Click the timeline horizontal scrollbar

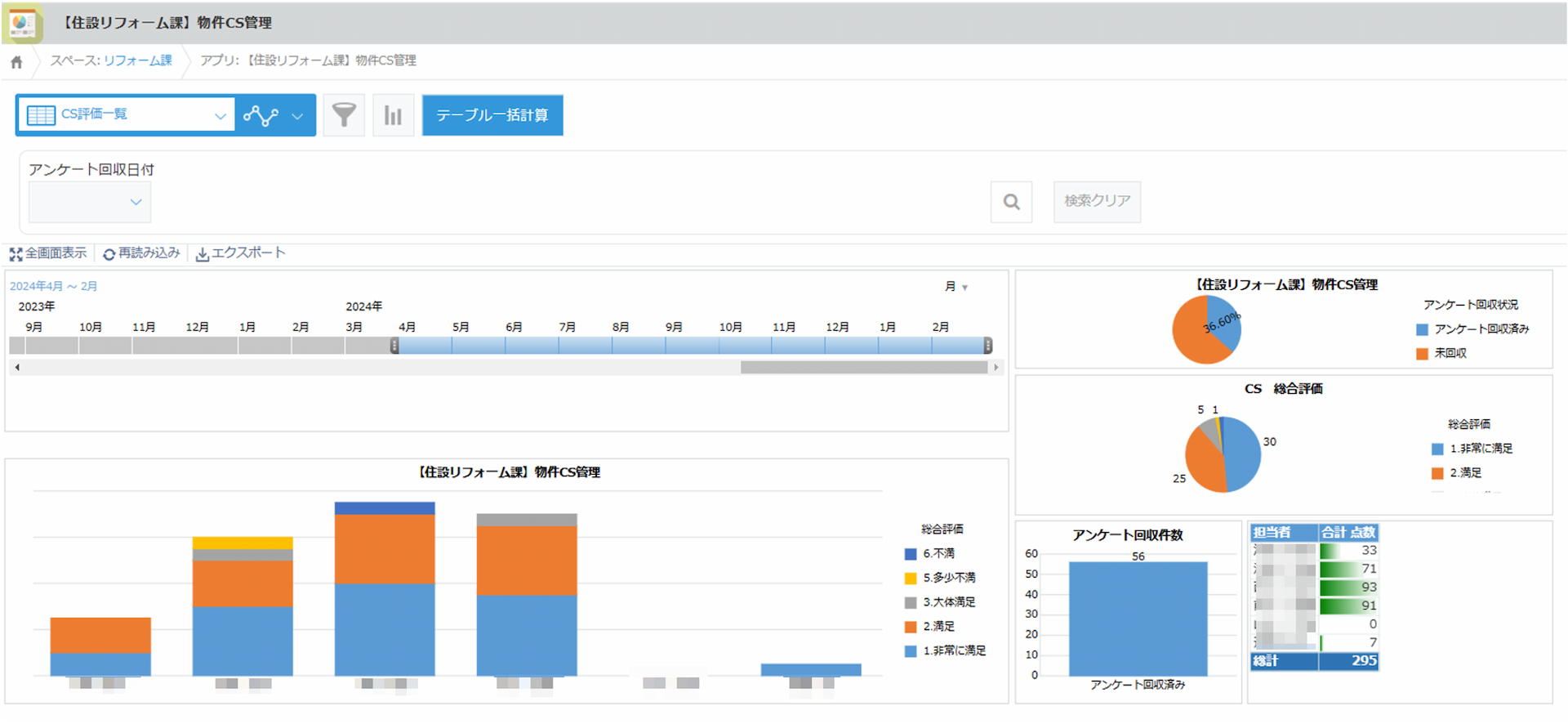[863, 368]
